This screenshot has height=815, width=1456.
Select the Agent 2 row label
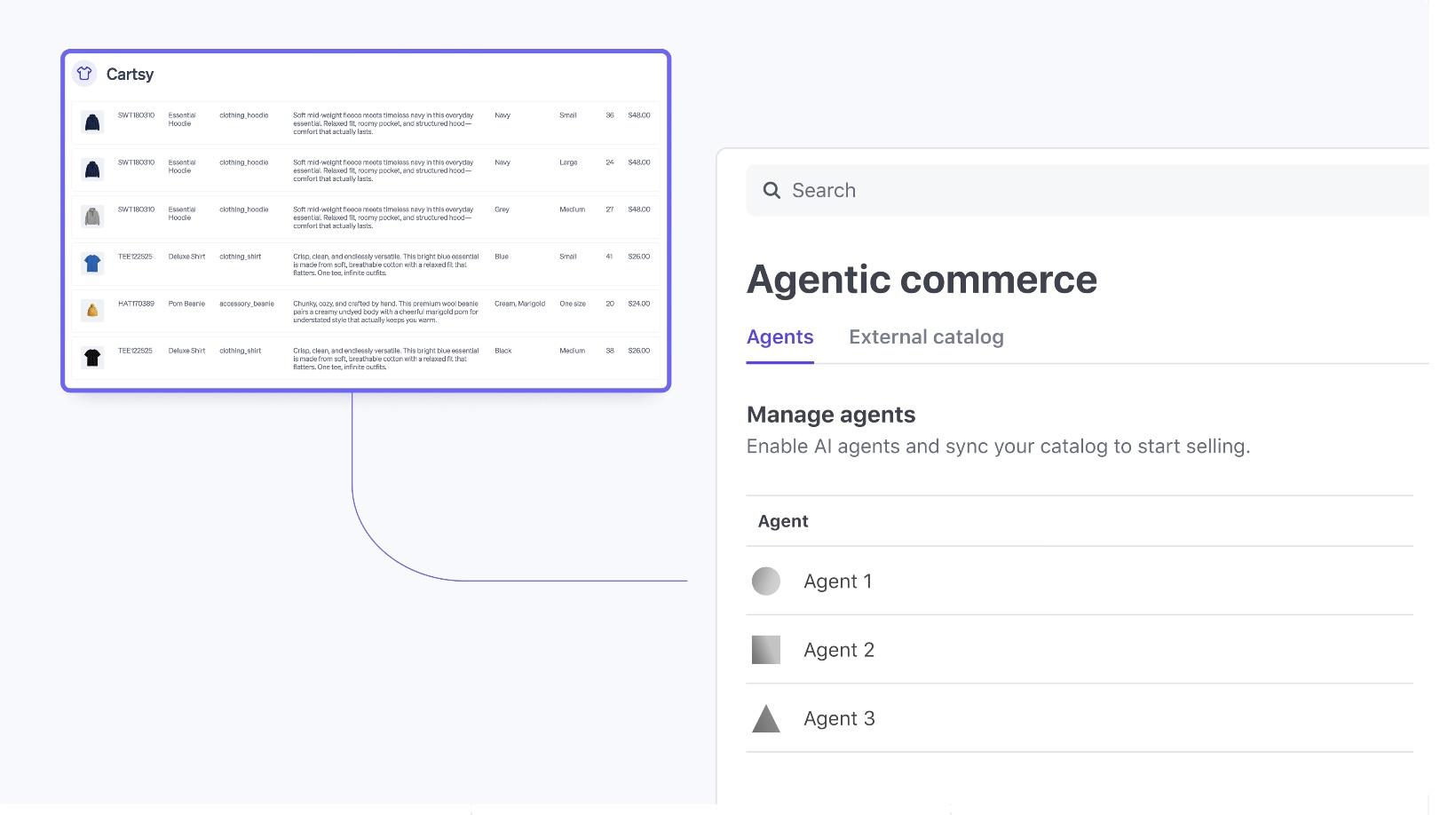tap(839, 650)
